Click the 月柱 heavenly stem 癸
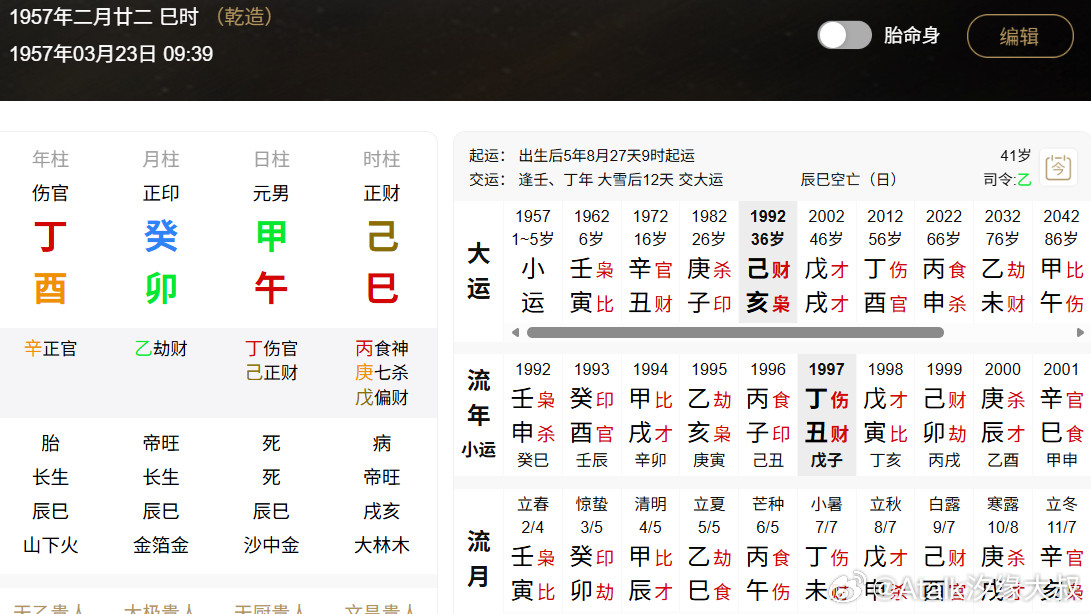The height and width of the screenshot is (614, 1091). (161, 236)
